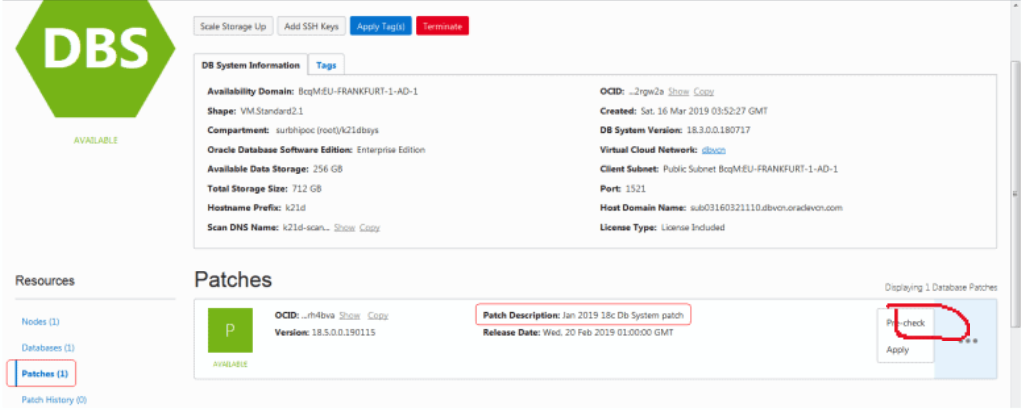1021x410 pixels.
Task: Copy the patch OCID
Action: 378,316
